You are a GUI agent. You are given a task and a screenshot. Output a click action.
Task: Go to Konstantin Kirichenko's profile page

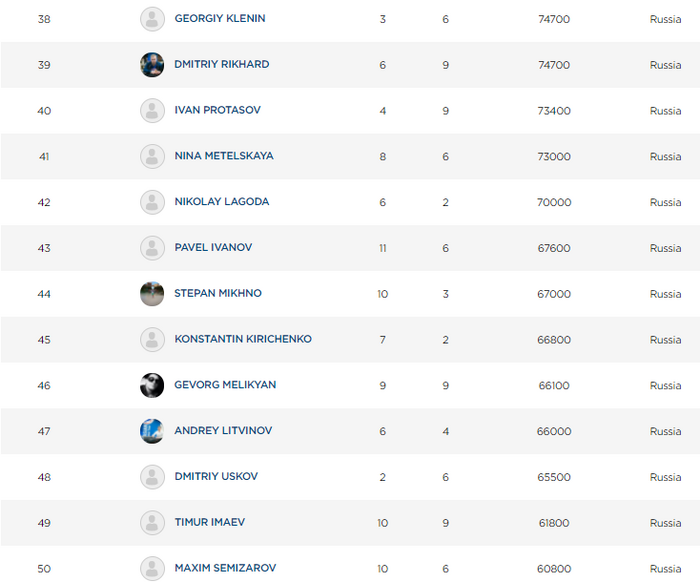point(243,339)
